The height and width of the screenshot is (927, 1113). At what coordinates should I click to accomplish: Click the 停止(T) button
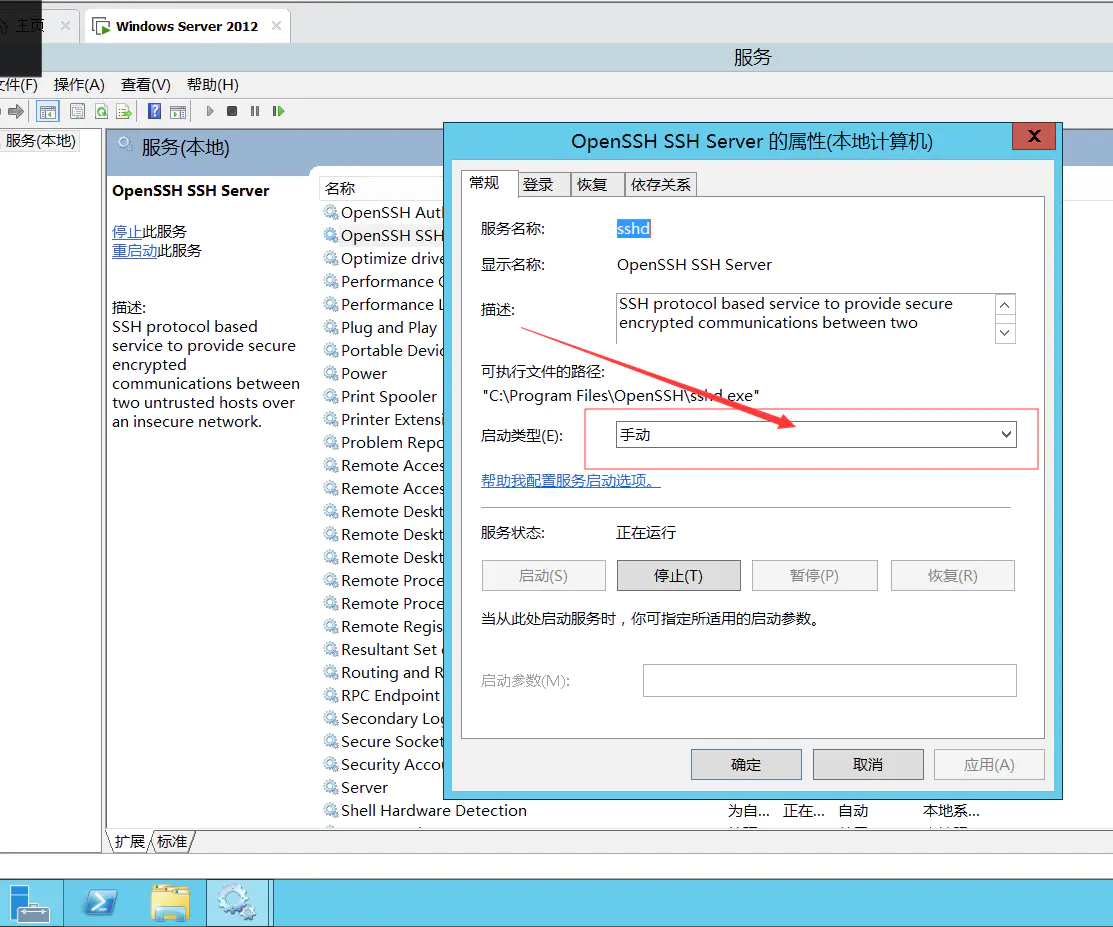tap(679, 576)
